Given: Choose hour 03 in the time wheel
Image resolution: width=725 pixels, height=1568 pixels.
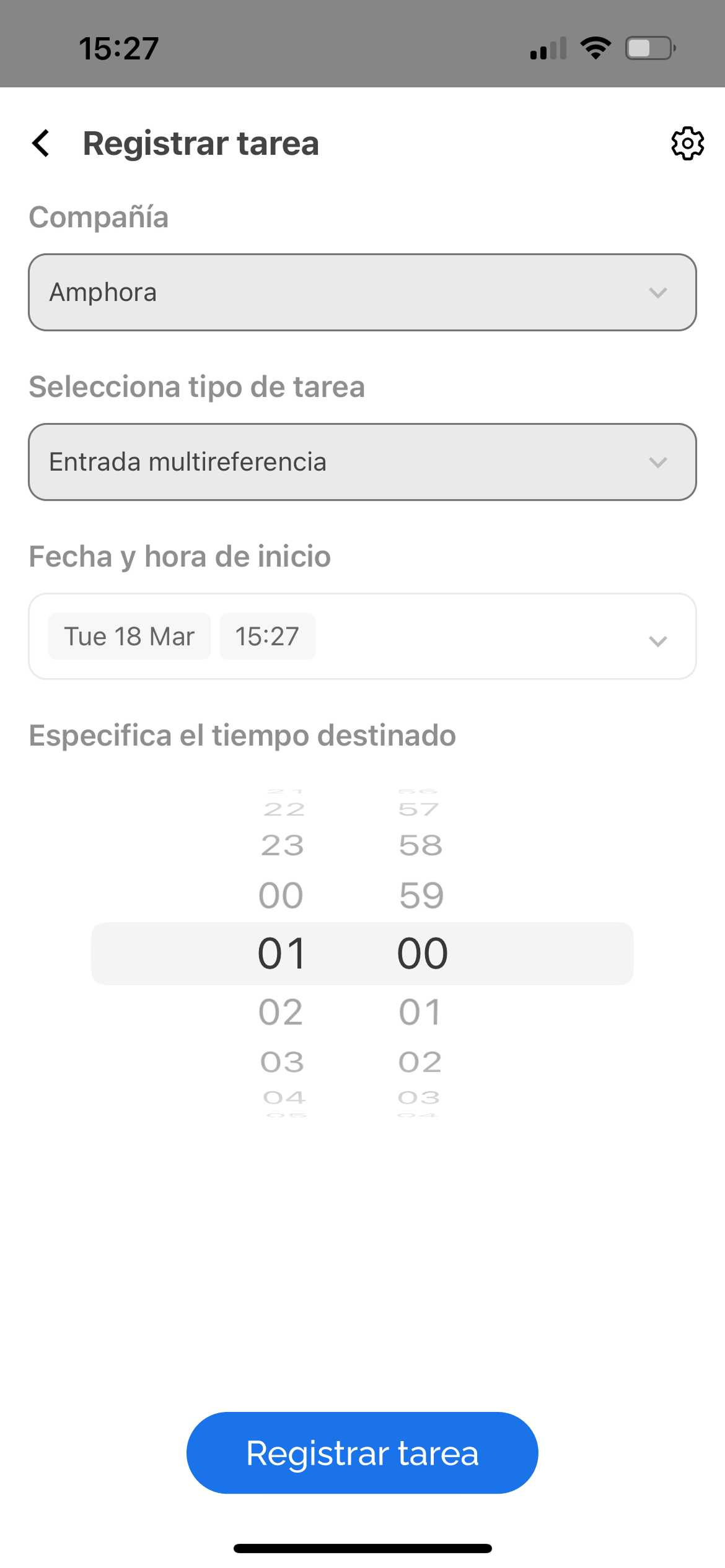Looking at the screenshot, I should (x=283, y=1062).
